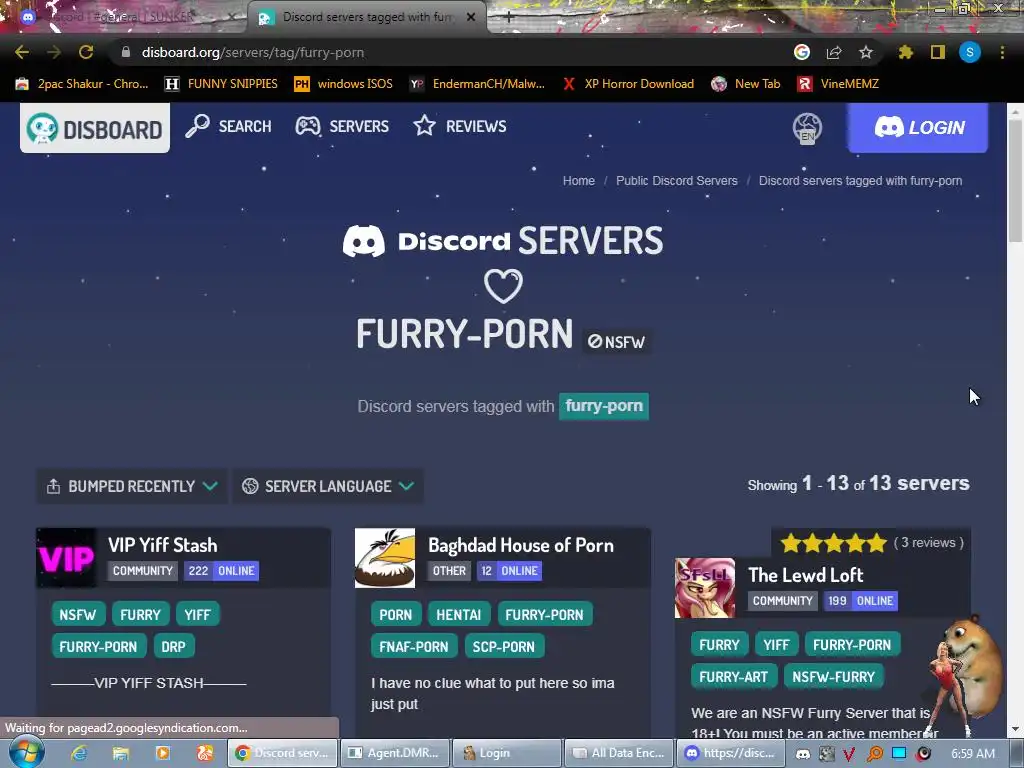Open the SEARCH menu item
Viewport: 1024px width, 768px height.
(228, 126)
